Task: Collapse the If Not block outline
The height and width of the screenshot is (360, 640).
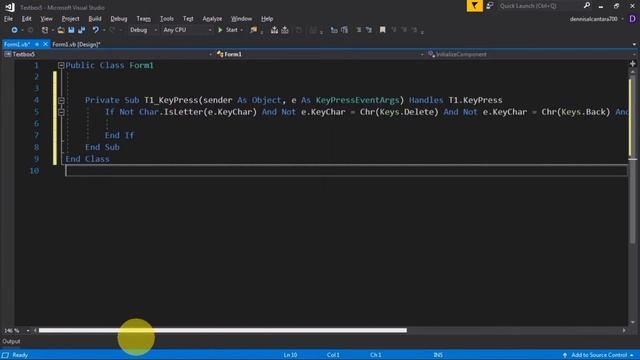Action: click(x=61, y=112)
